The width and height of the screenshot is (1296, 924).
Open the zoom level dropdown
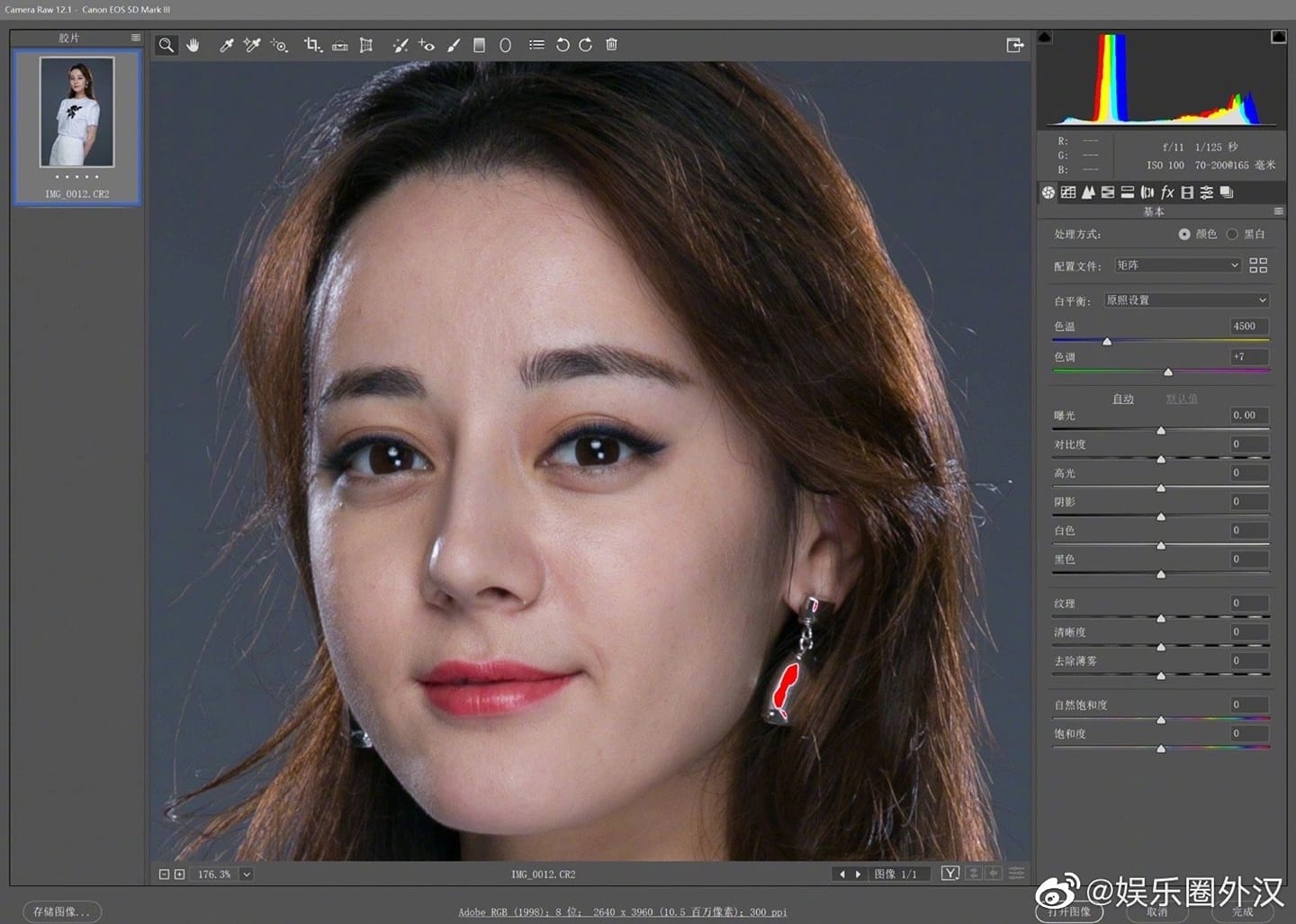[x=247, y=875]
